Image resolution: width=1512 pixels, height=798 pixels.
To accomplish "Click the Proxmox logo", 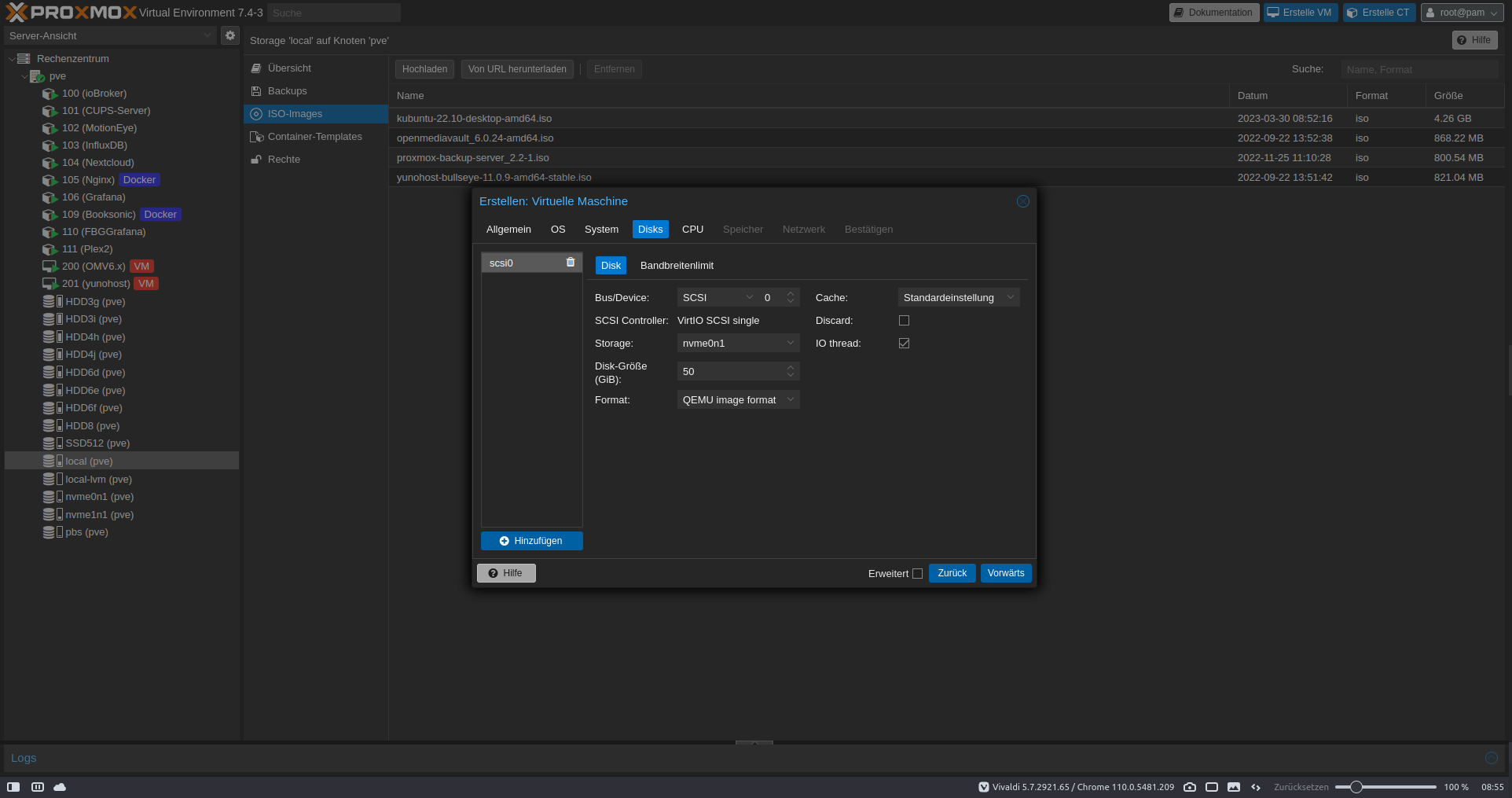I will click(x=71, y=13).
